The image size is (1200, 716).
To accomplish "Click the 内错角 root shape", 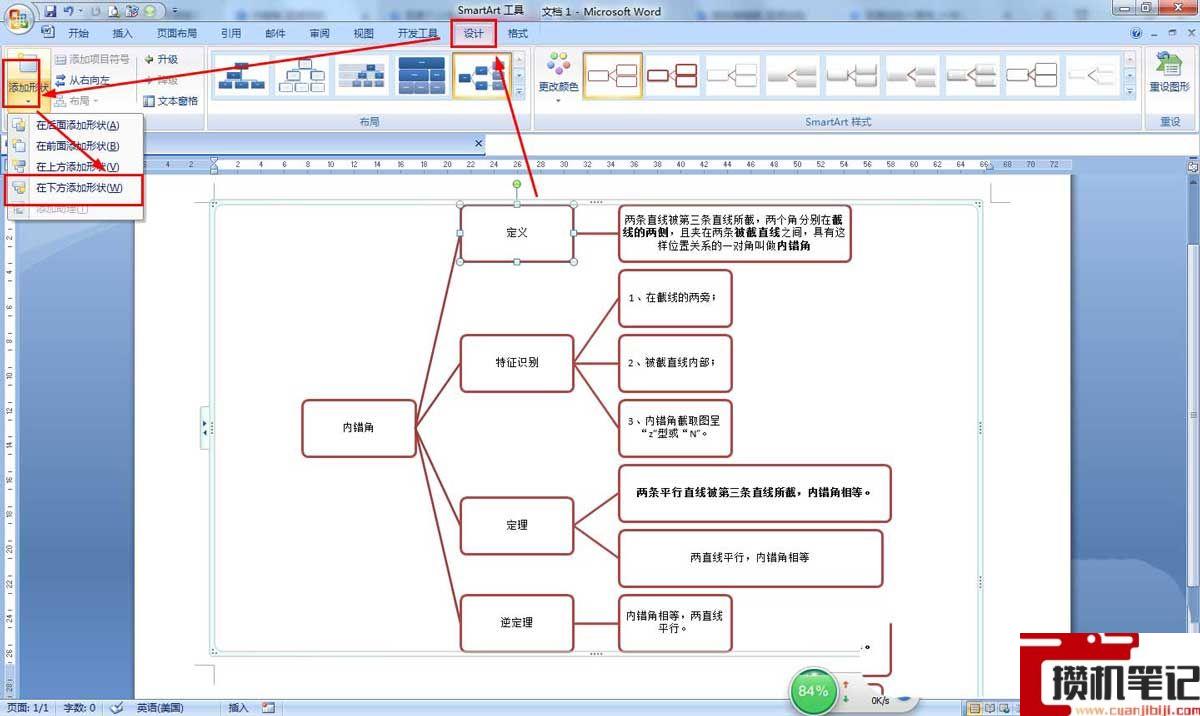I will [359, 428].
